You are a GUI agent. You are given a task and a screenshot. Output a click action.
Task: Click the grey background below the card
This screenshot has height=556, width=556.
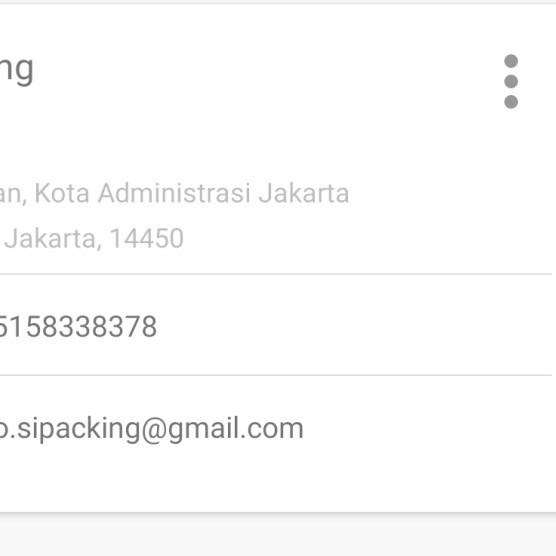[278, 535]
